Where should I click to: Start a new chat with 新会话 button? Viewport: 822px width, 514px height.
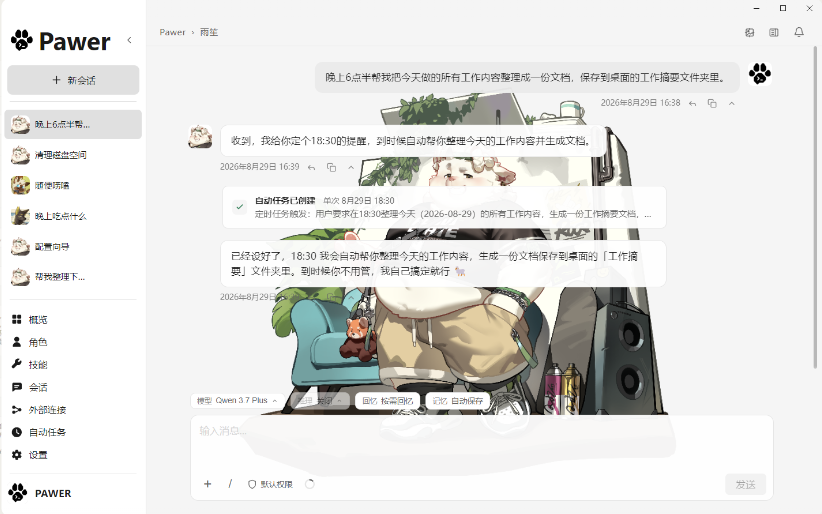click(73, 80)
